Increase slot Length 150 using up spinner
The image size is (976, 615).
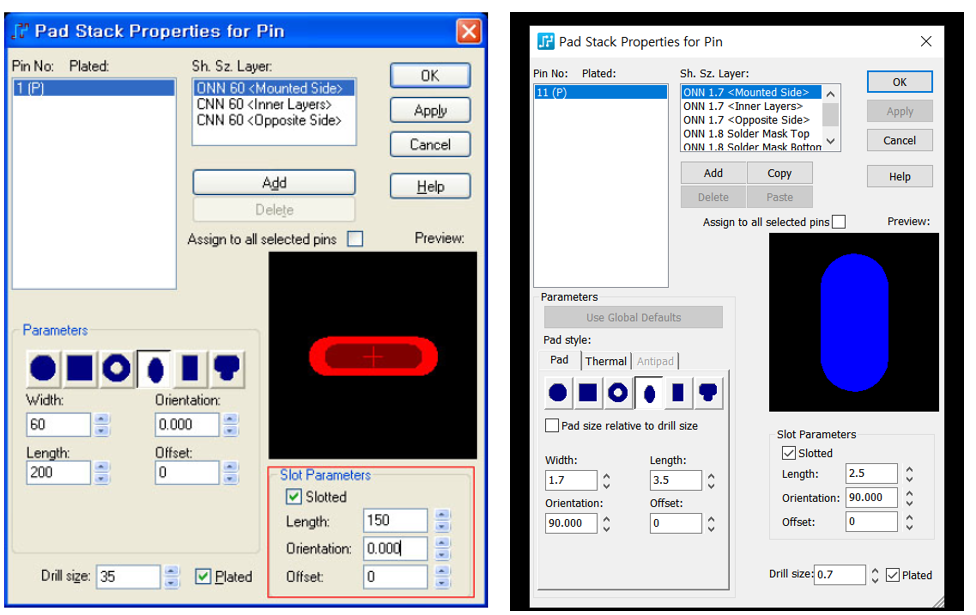pos(443,515)
